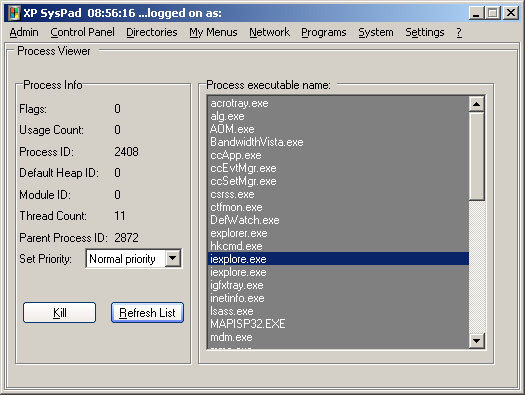Select ccApp.exe process

(338, 155)
